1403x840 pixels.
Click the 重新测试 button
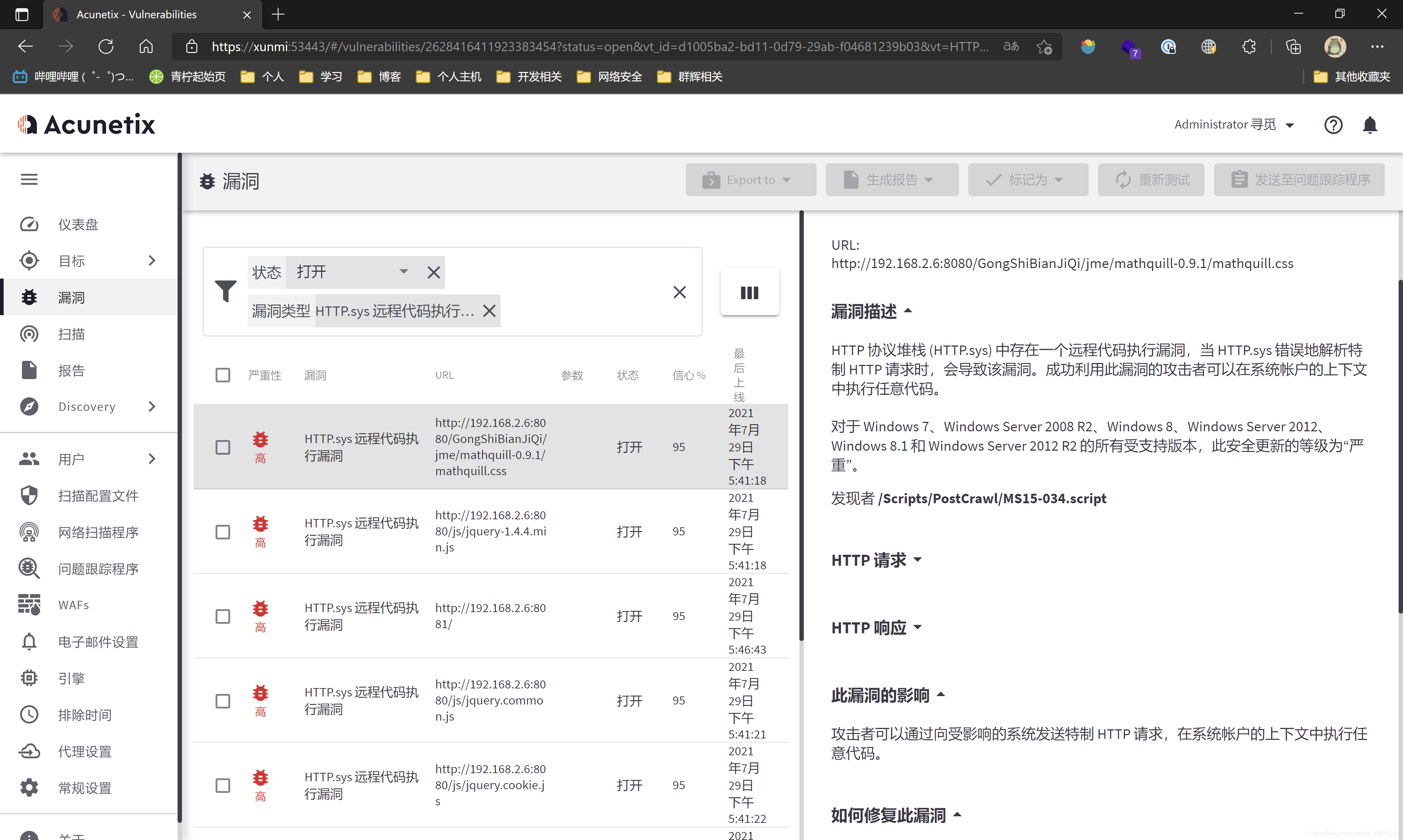pyautogui.click(x=1151, y=180)
